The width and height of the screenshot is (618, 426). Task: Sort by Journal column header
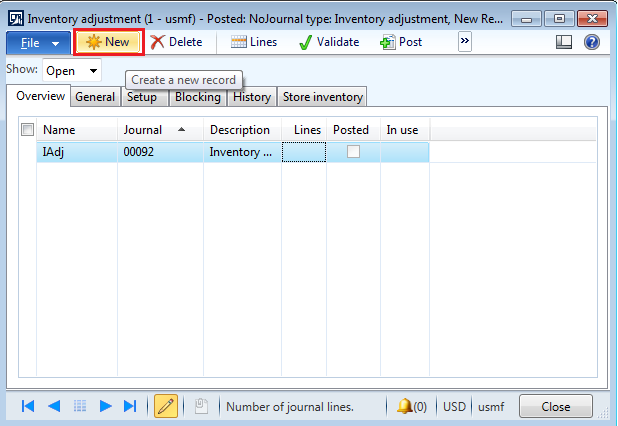click(160, 130)
